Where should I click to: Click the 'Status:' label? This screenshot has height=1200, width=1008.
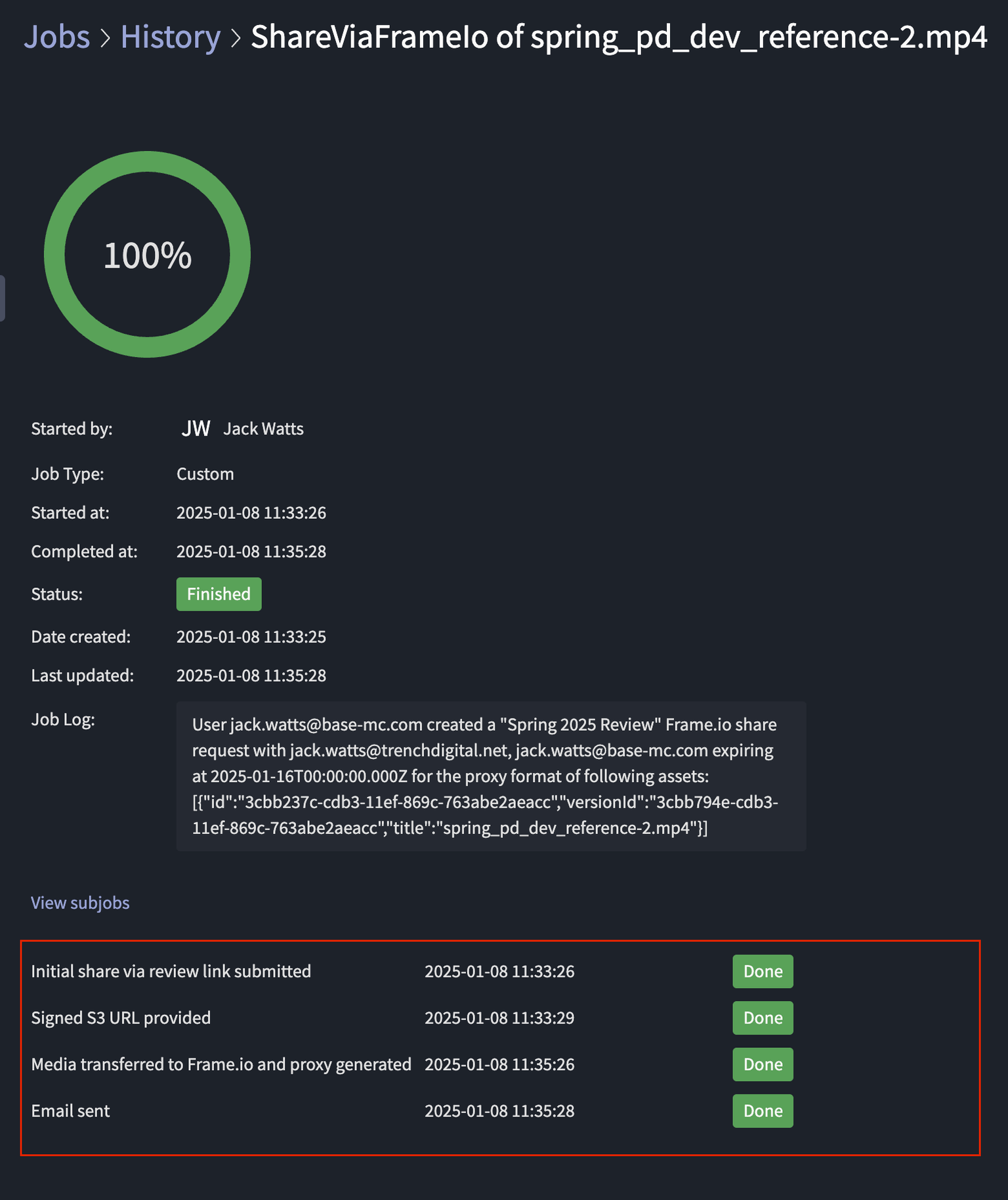[56, 594]
